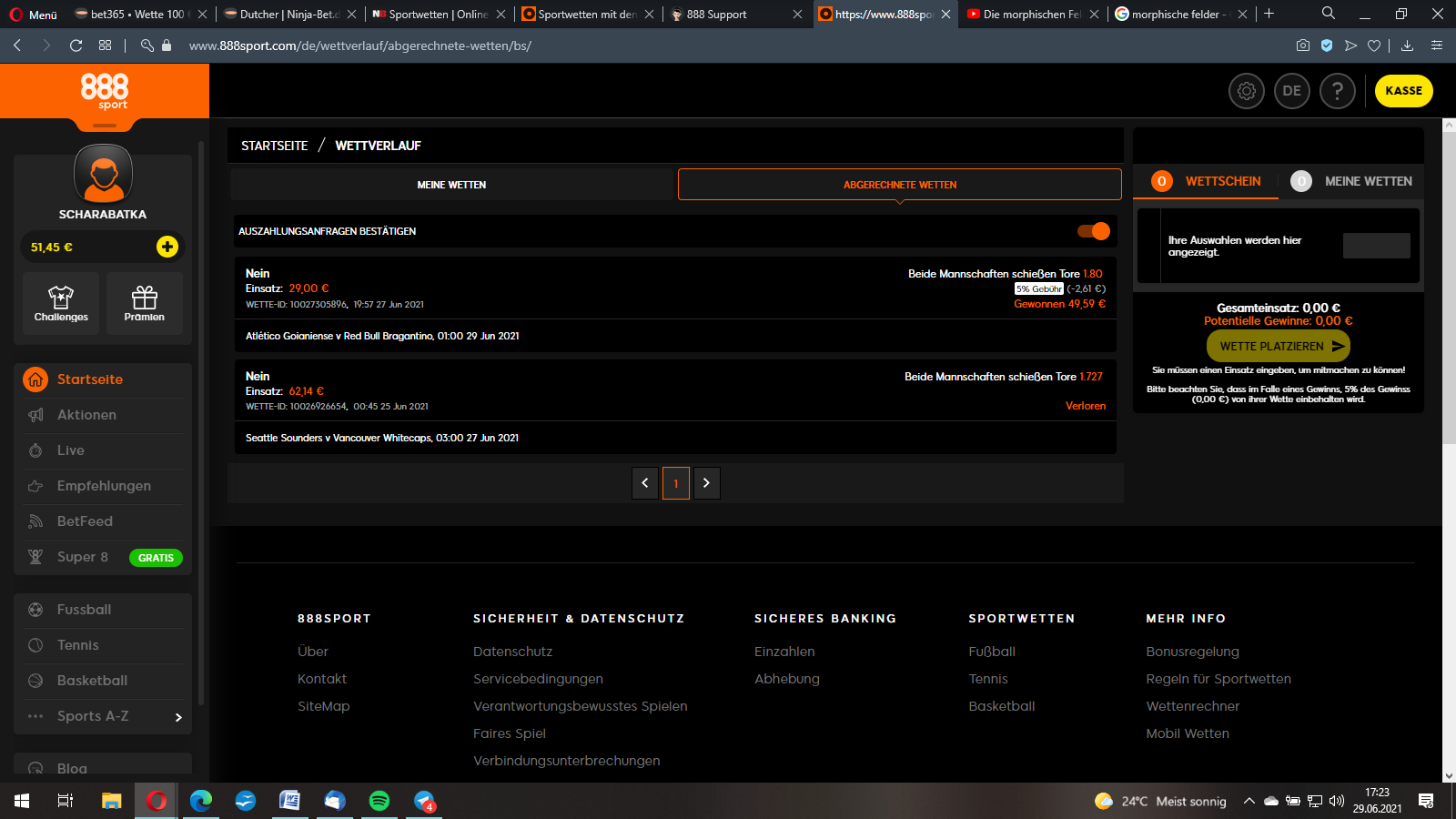Switch to the 888 Support browser tab
This screenshot has width=1456, height=819.
[735, 14]
